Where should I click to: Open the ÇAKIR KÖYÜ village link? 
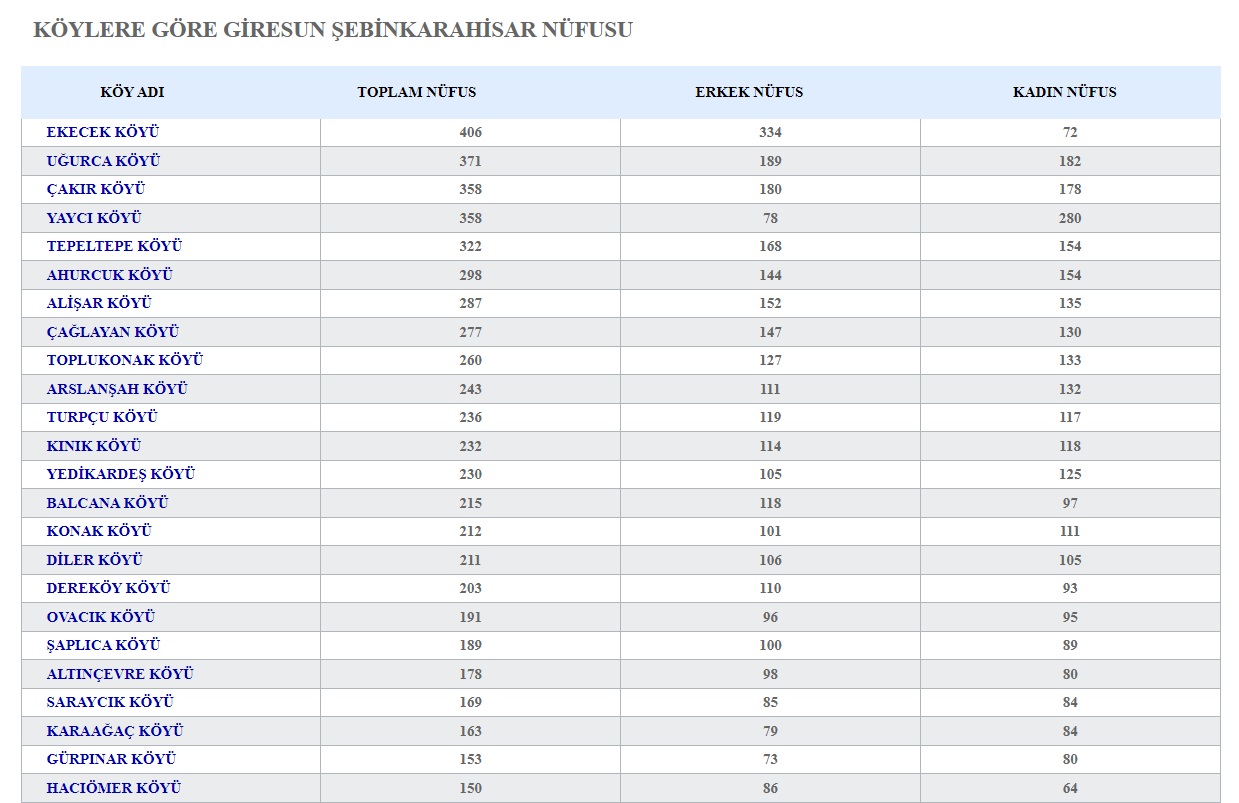pos(96,189)
